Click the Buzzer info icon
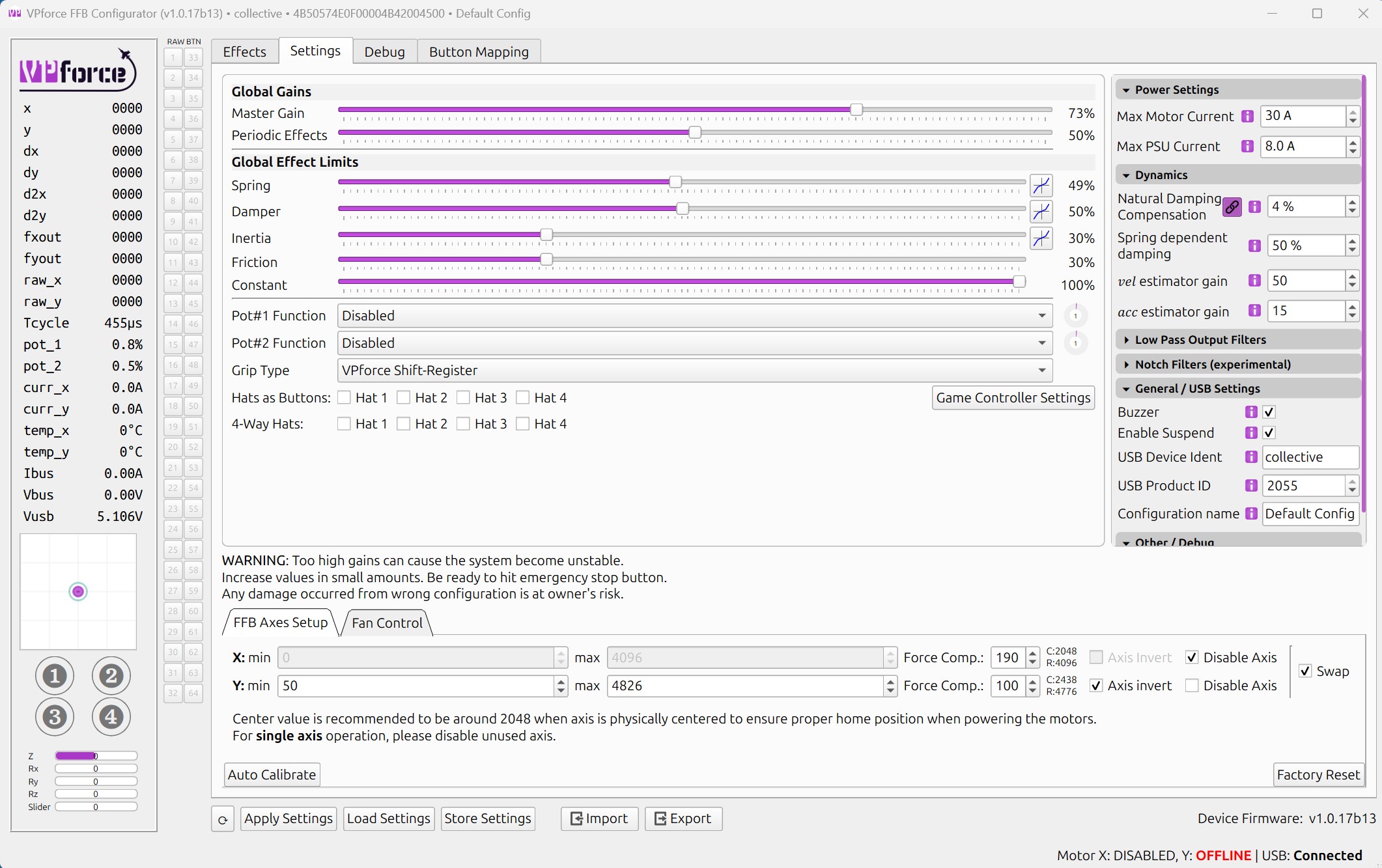 click(1250, 412)
